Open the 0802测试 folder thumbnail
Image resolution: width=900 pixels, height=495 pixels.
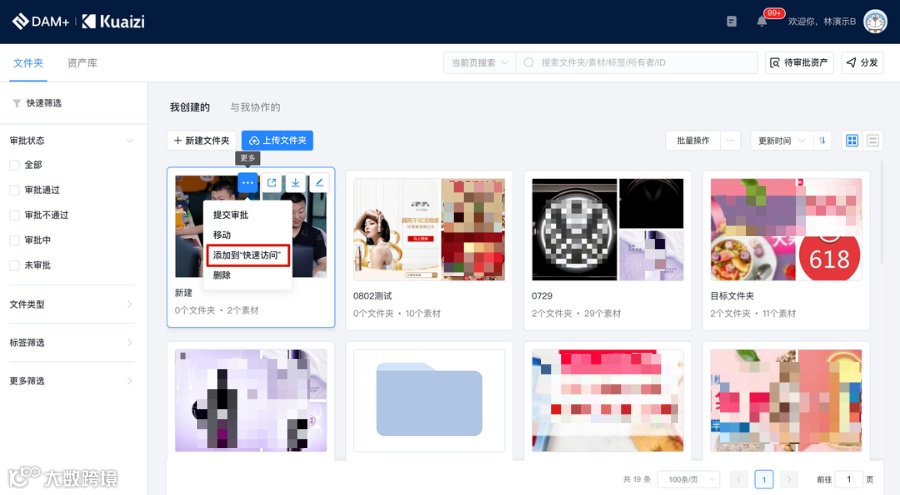429,229
